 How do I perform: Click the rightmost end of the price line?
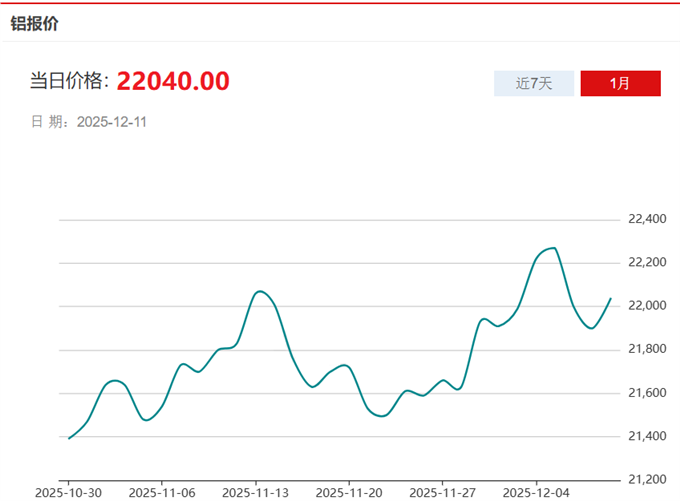click(x=611, y=298)
